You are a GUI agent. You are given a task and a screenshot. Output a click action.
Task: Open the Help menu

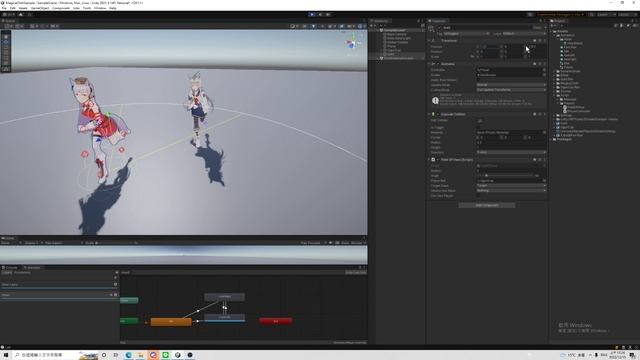click(x=113, y=8)
